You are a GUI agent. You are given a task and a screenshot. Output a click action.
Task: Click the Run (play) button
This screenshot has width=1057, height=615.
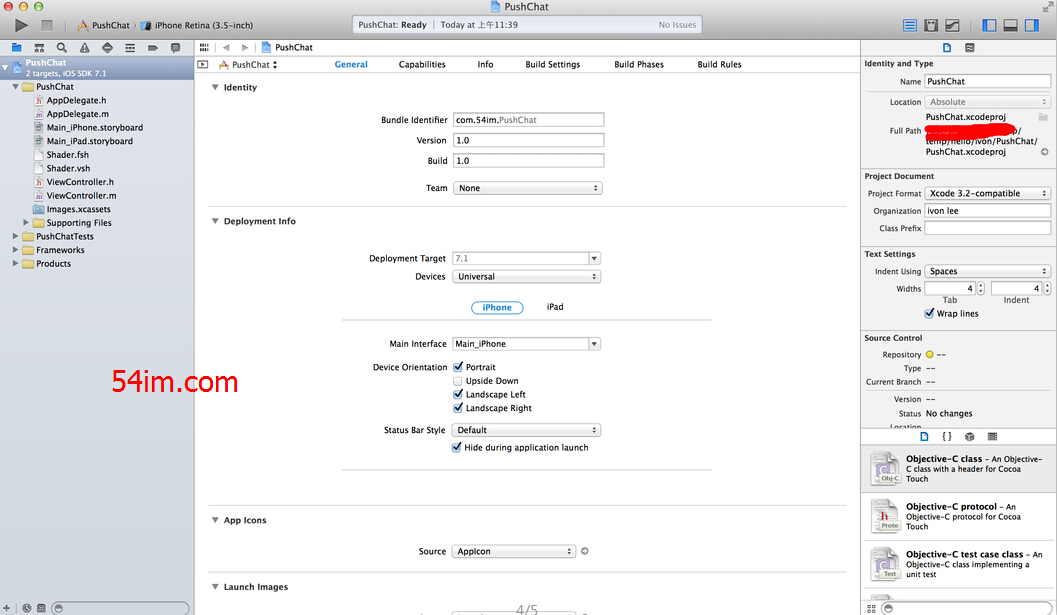tap(21, 25)
